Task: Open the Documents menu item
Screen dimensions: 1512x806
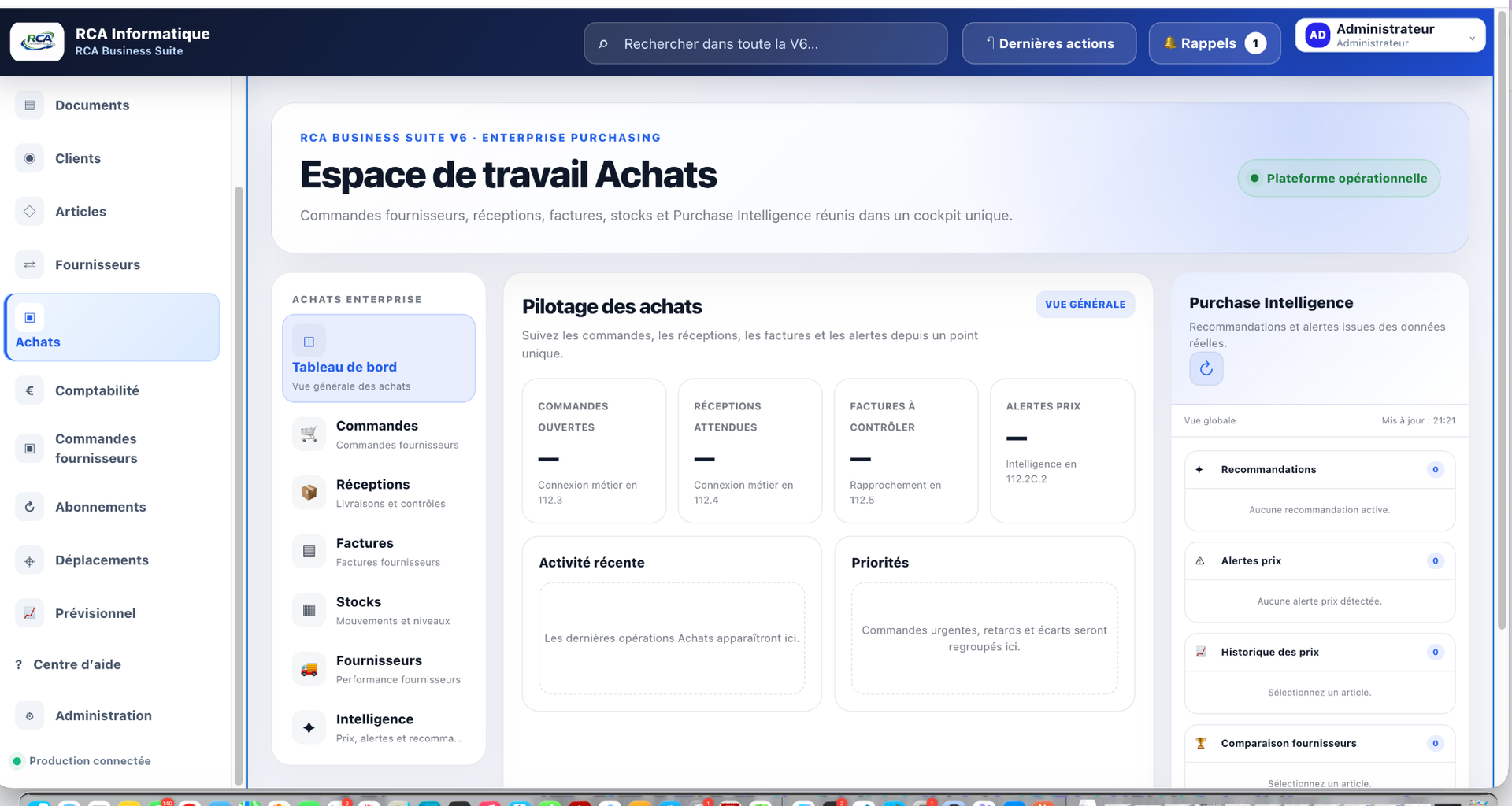Action: point(112,105)
